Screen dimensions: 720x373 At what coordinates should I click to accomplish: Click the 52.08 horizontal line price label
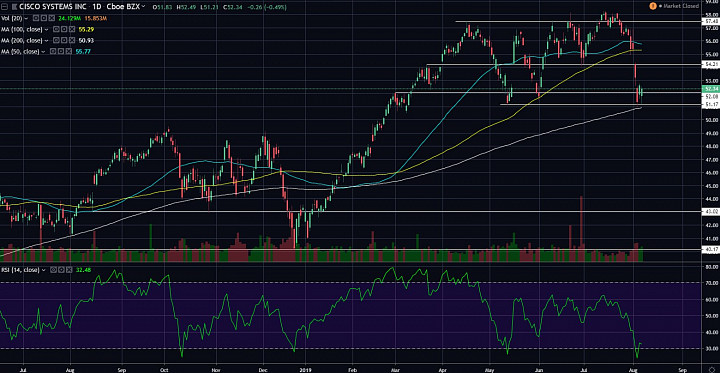point(710,96)
